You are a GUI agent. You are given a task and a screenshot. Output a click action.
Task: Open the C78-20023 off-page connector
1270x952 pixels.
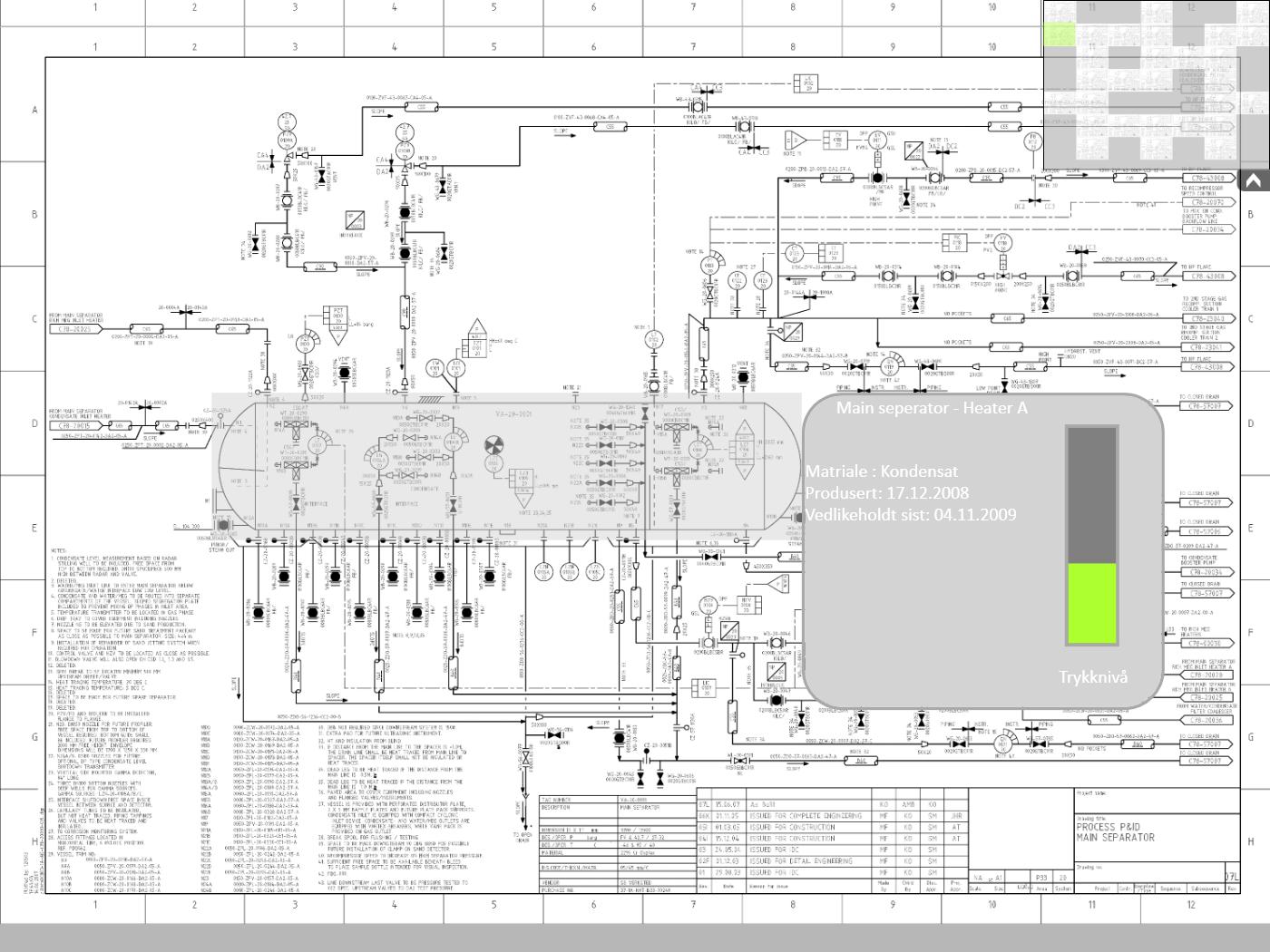click(x=77, y=329)
